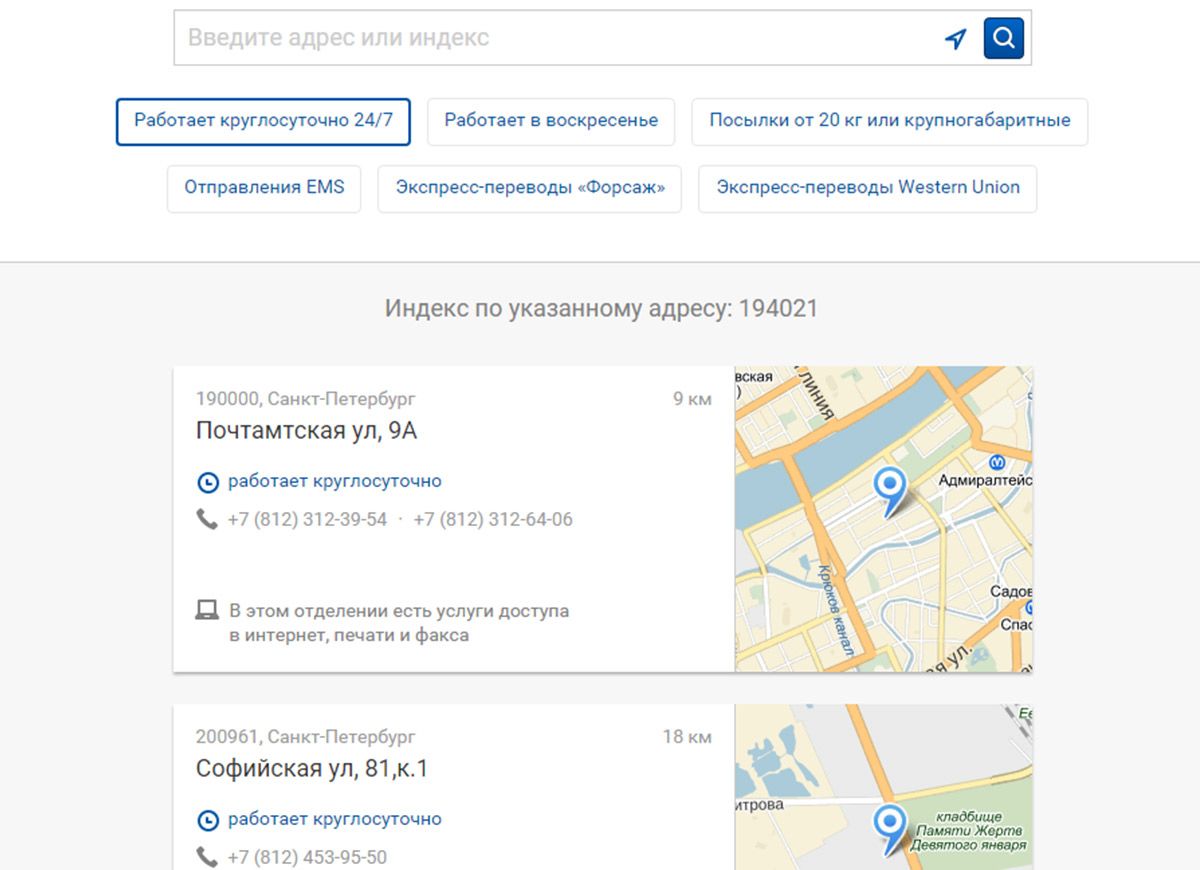Toggle the Работает в воскресенье filter
1200x870 pixels.
pyautogui.click(x=551, y=121)
